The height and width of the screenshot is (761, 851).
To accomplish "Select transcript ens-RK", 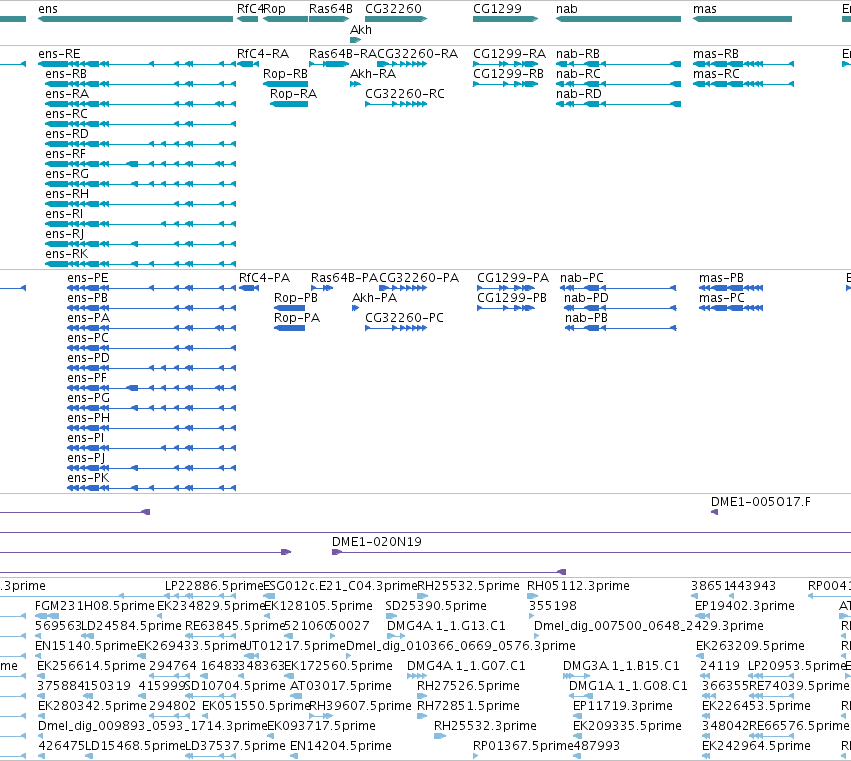I will pos(141,264).
